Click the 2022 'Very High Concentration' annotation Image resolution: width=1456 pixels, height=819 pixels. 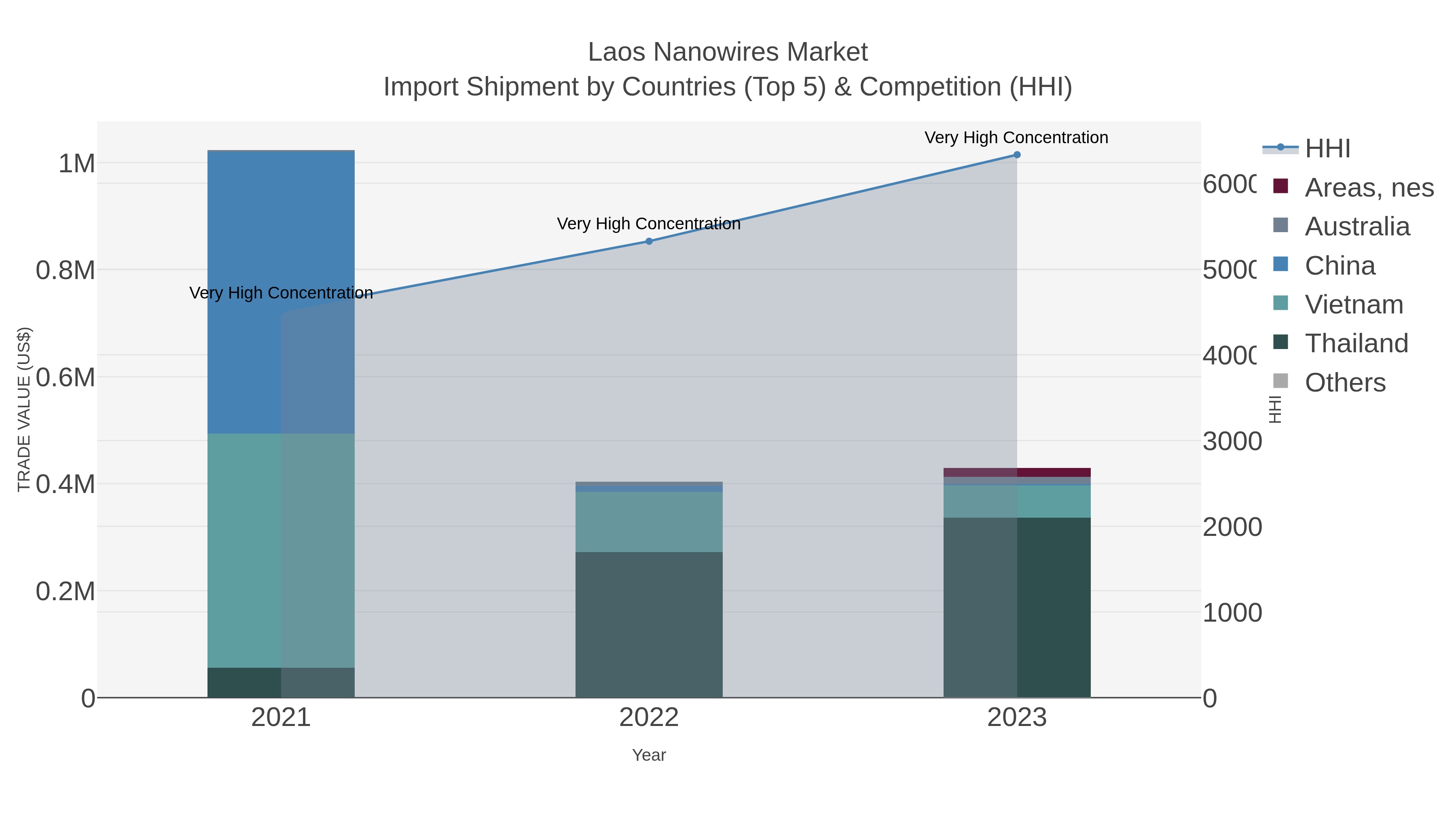[x=649, y=224]
